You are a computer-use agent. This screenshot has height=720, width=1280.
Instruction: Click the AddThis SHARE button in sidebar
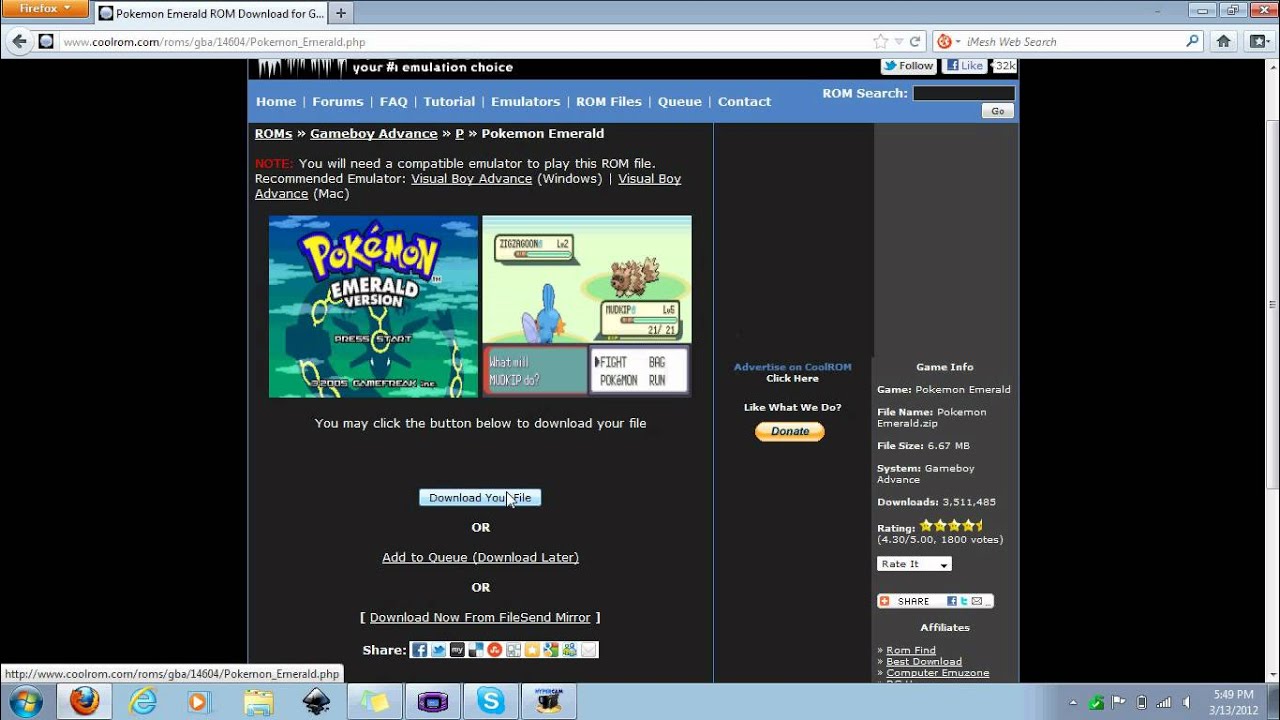click(x=935, y=601)
